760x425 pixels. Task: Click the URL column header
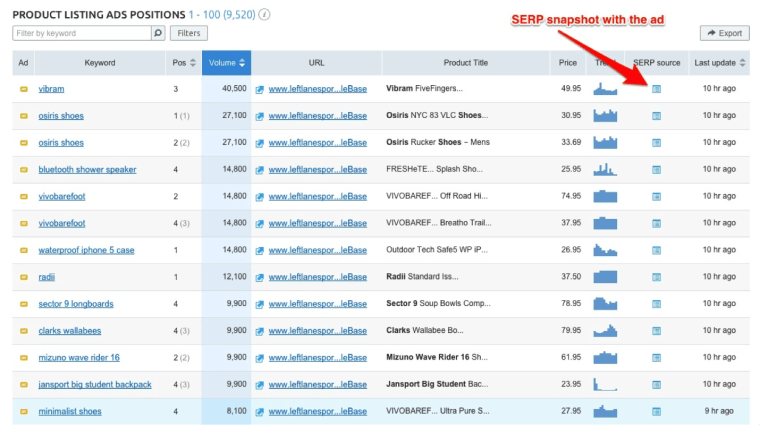tap(317, 63)
